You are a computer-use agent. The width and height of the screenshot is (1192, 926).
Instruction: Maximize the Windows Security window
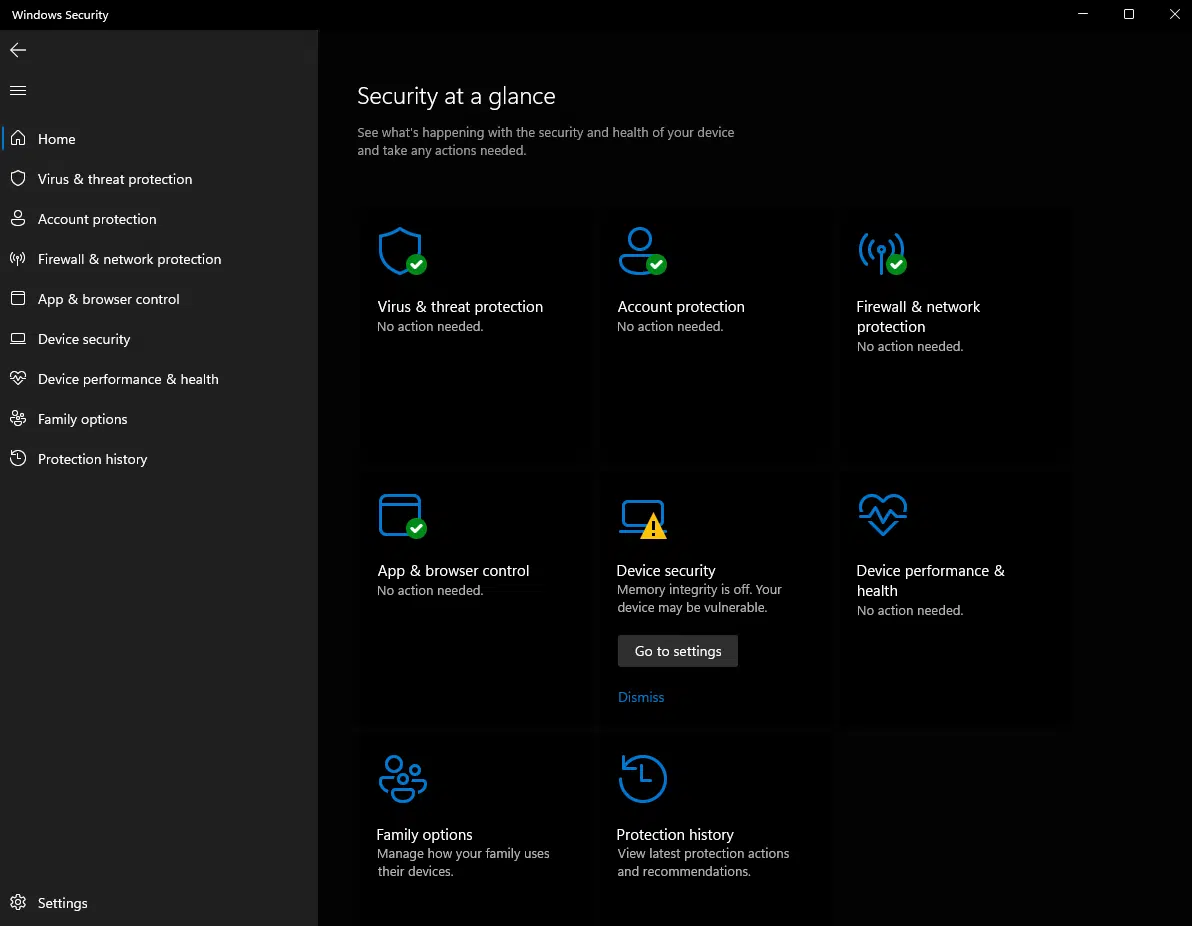(1129, 14)
